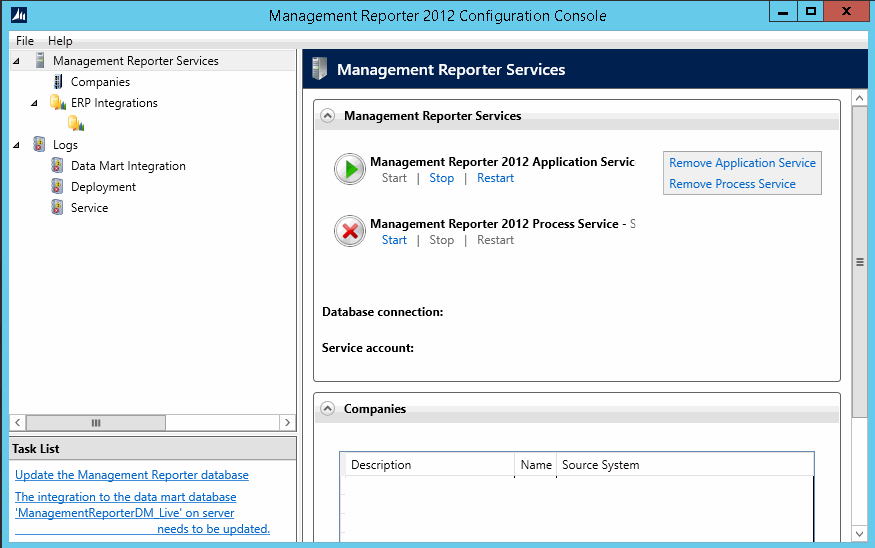Click Update the Management Reporter database task
This screenshot has height=548, width=875.
[132, 475]
